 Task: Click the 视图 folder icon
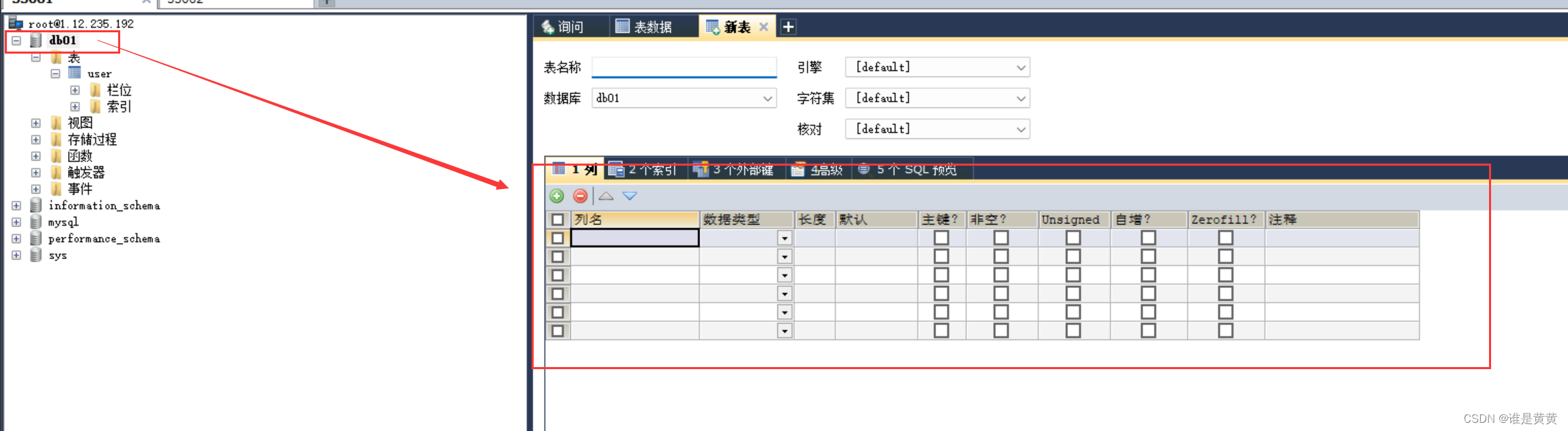tap(56, 123)
